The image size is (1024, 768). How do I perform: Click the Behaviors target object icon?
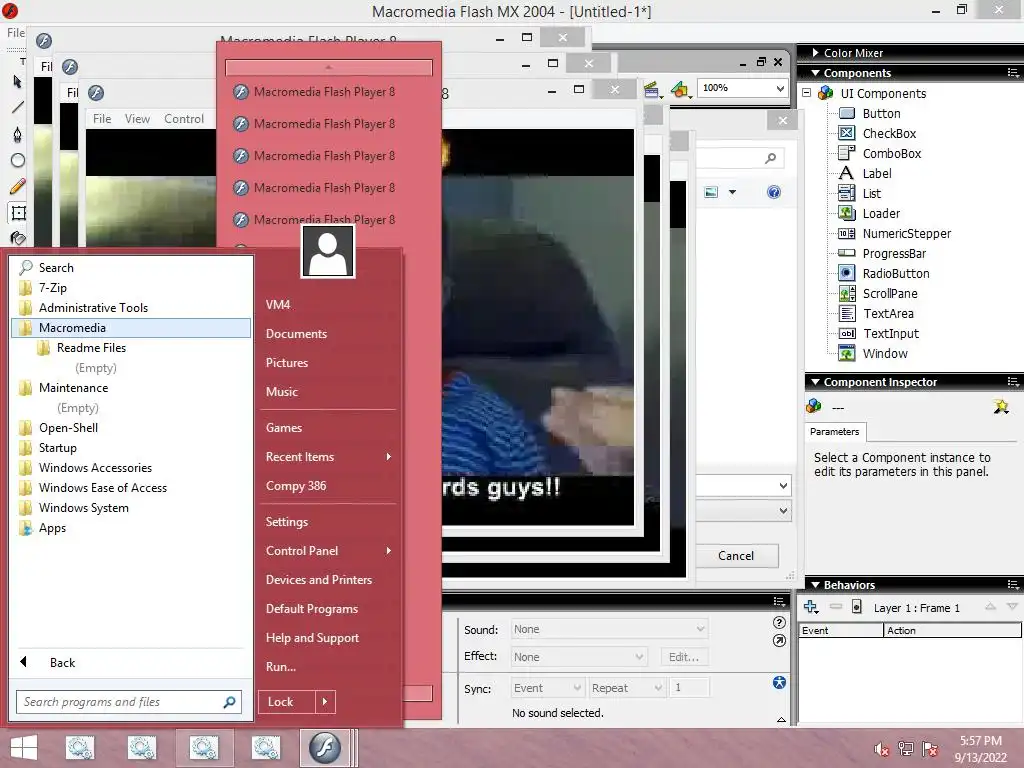[x=857, y=607]
